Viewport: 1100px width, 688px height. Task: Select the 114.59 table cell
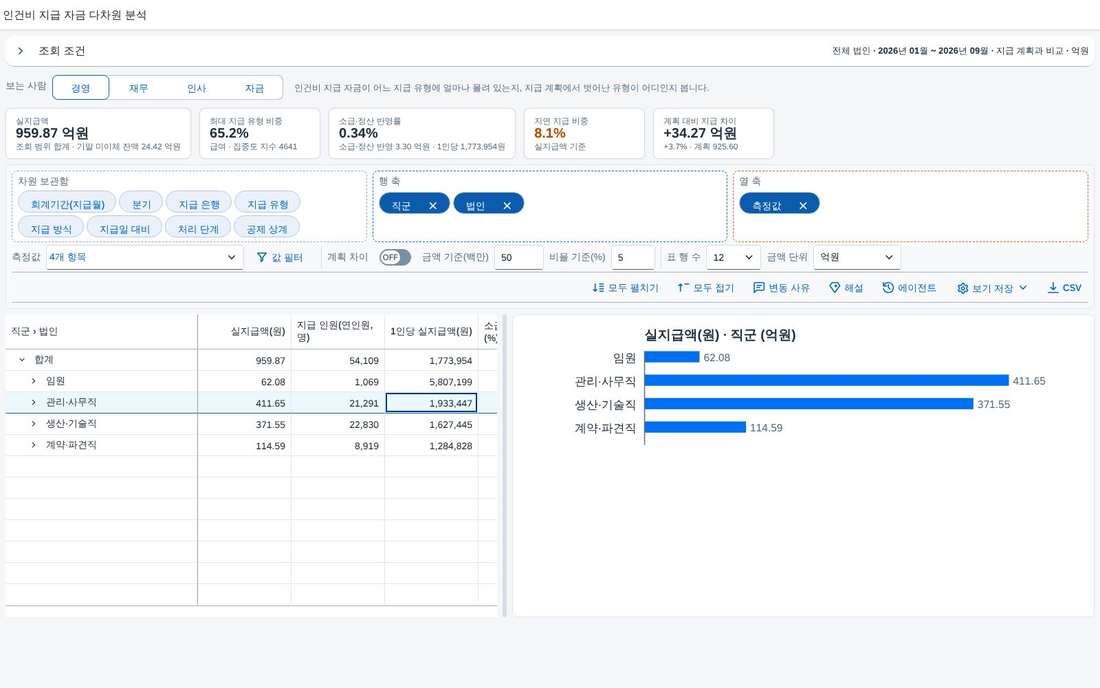click(x=244, y=445)
